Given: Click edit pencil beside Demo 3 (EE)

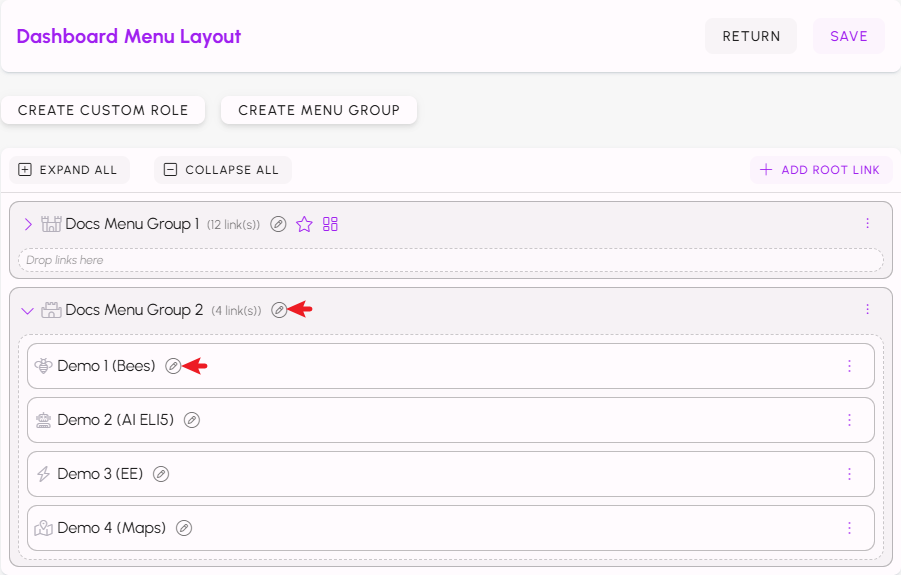Looking at the screenshot, I should point(161,474).
